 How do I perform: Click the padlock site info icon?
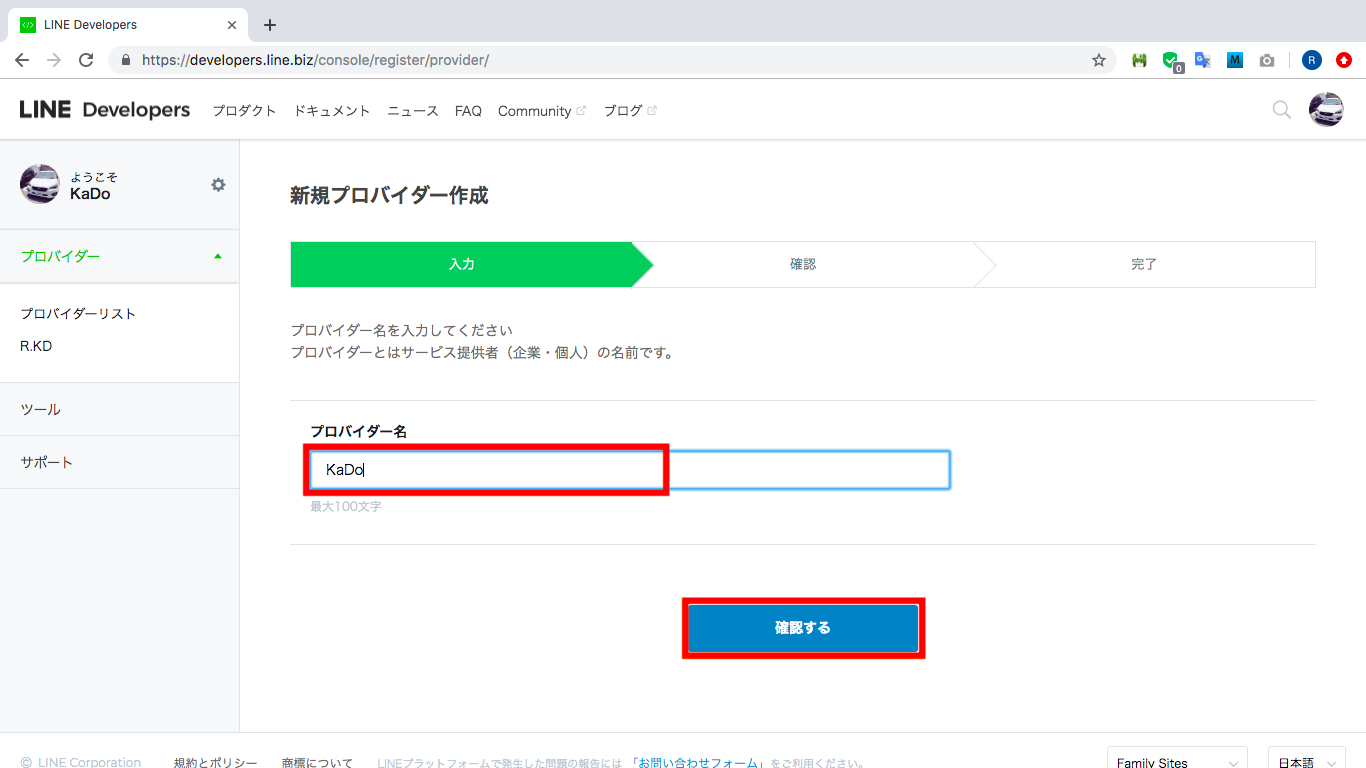click(126, 60)
